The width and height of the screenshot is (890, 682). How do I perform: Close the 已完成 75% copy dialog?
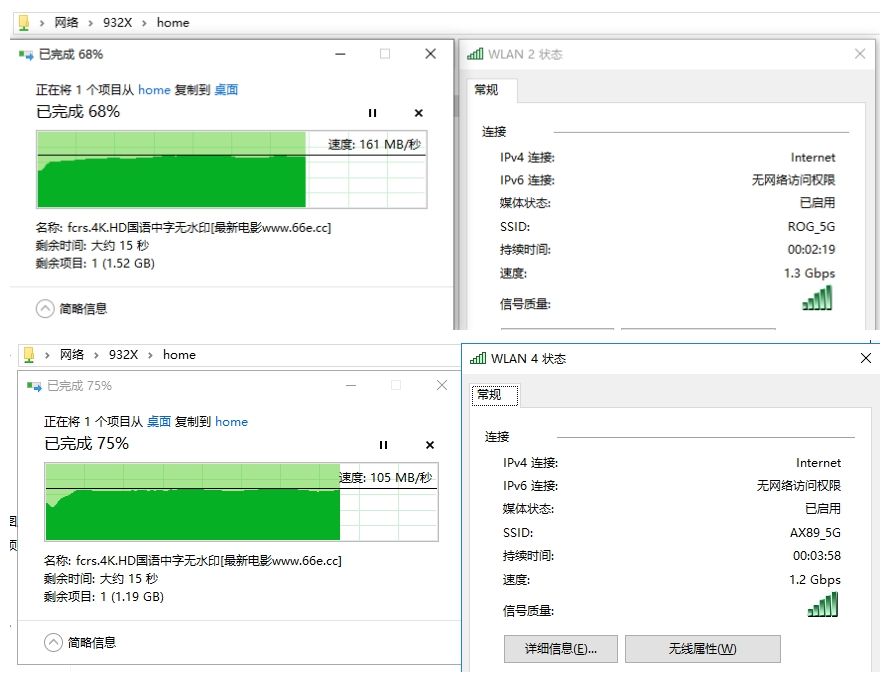[x=442, y=385]
